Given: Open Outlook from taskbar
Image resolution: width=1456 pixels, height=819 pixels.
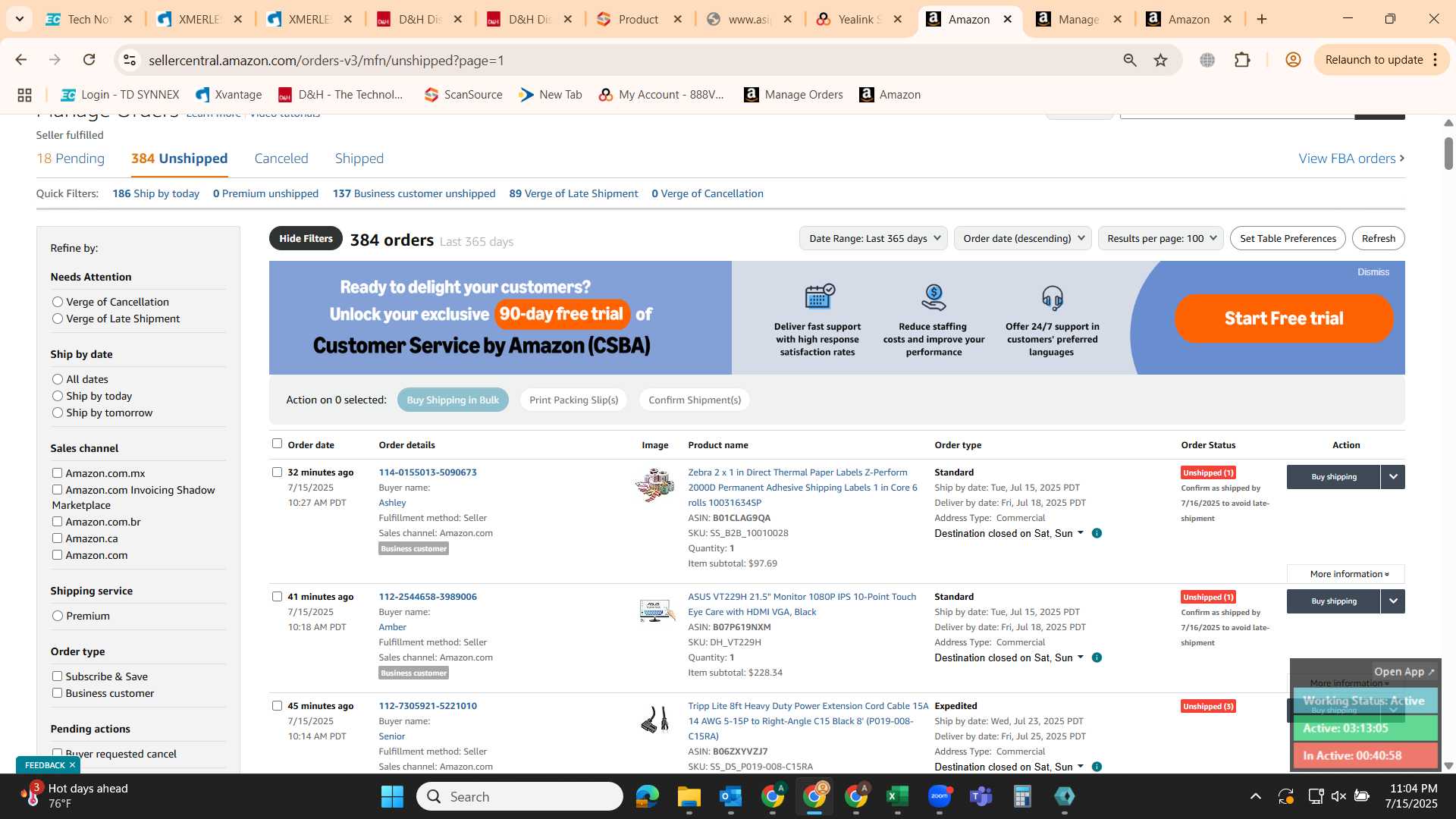Looking at the screenshot, I should 730,796.
